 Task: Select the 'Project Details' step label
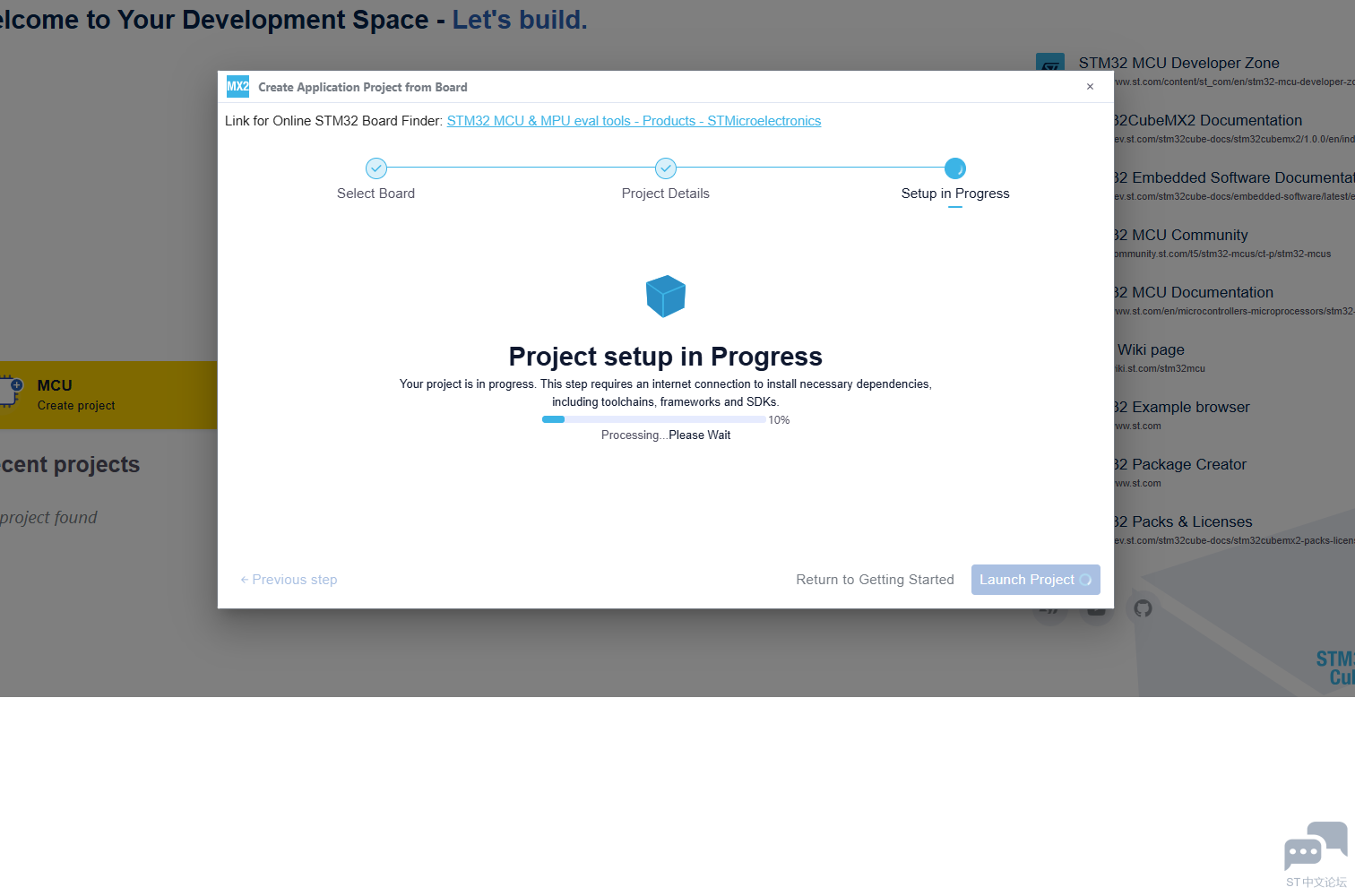(x=666, y=194)
